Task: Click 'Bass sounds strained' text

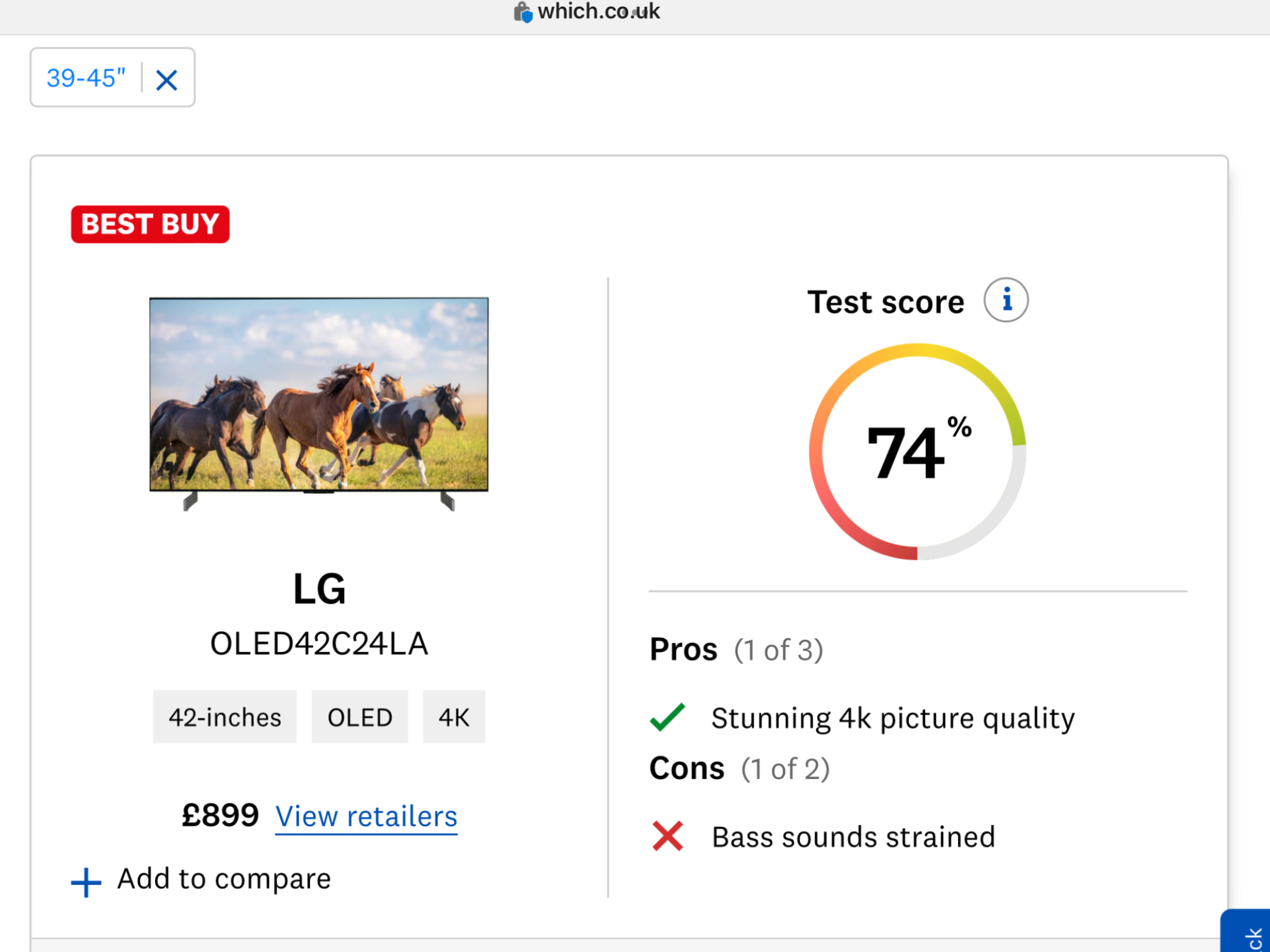Action: [x=853, y=837]
